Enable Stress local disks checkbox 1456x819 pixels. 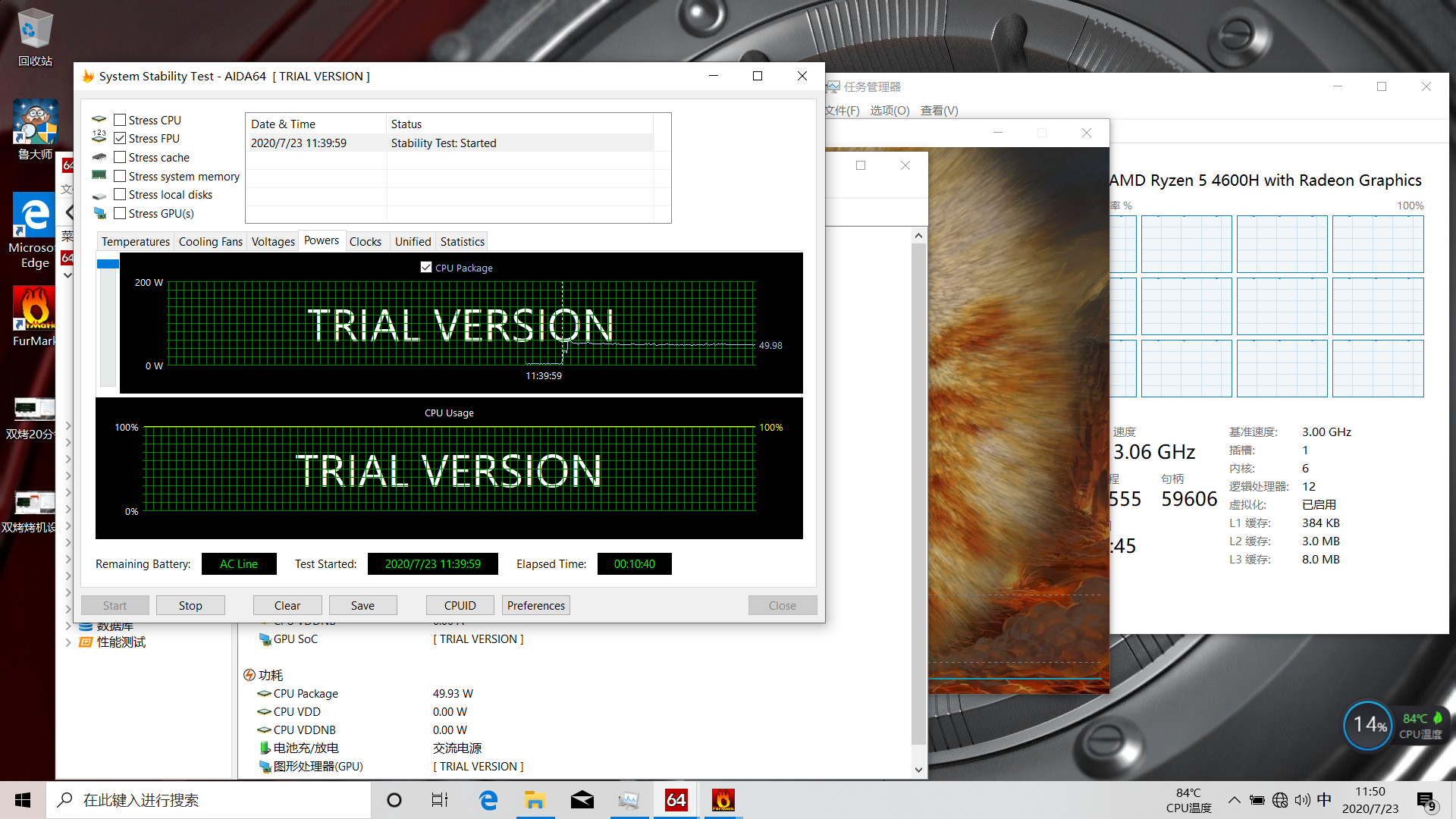click(120, 194)
